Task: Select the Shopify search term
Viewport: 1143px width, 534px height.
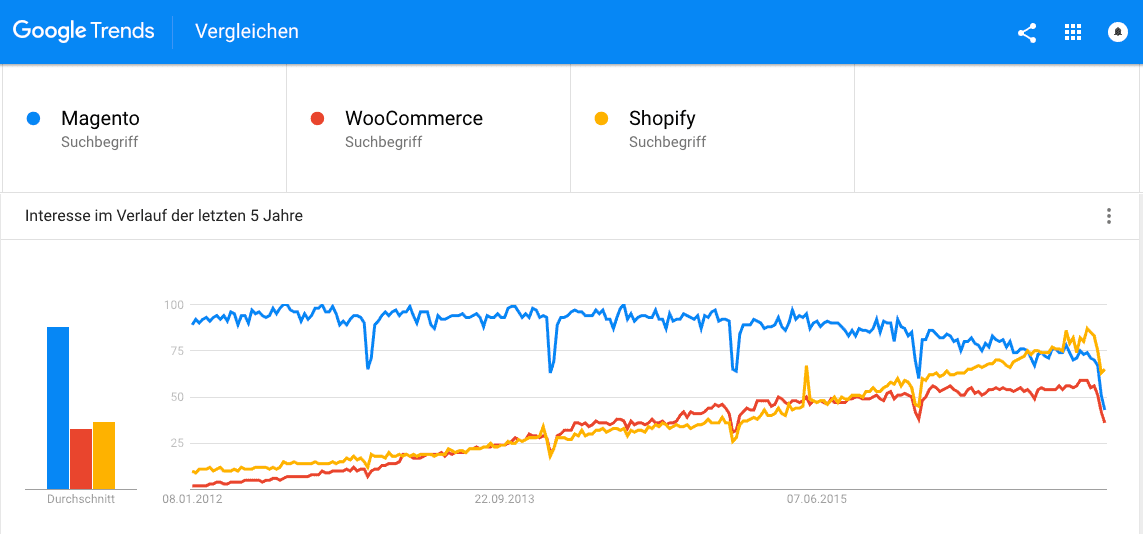Action: 662,119
